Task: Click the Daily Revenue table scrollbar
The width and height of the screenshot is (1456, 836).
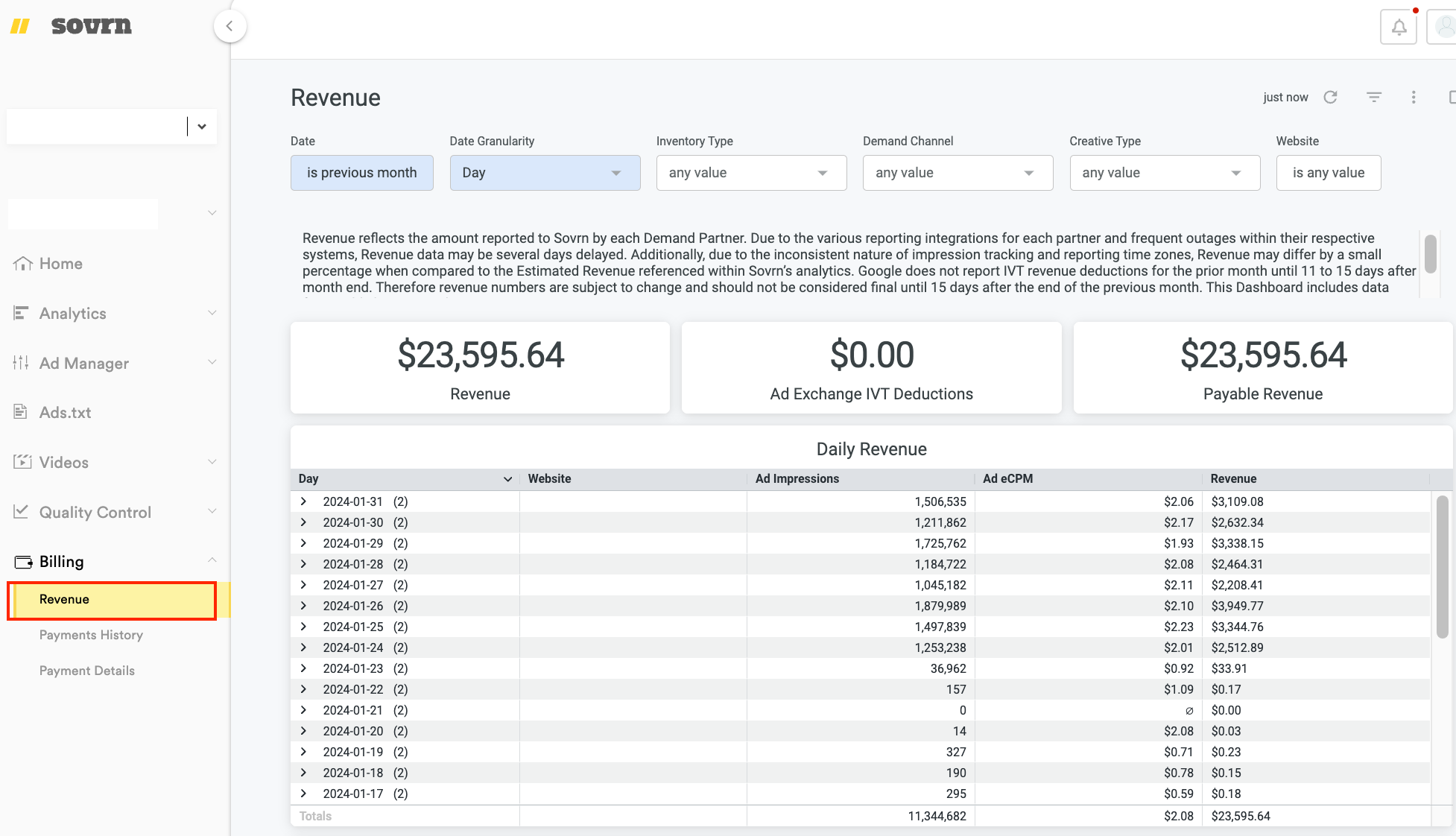Action: click(1442, 566)
